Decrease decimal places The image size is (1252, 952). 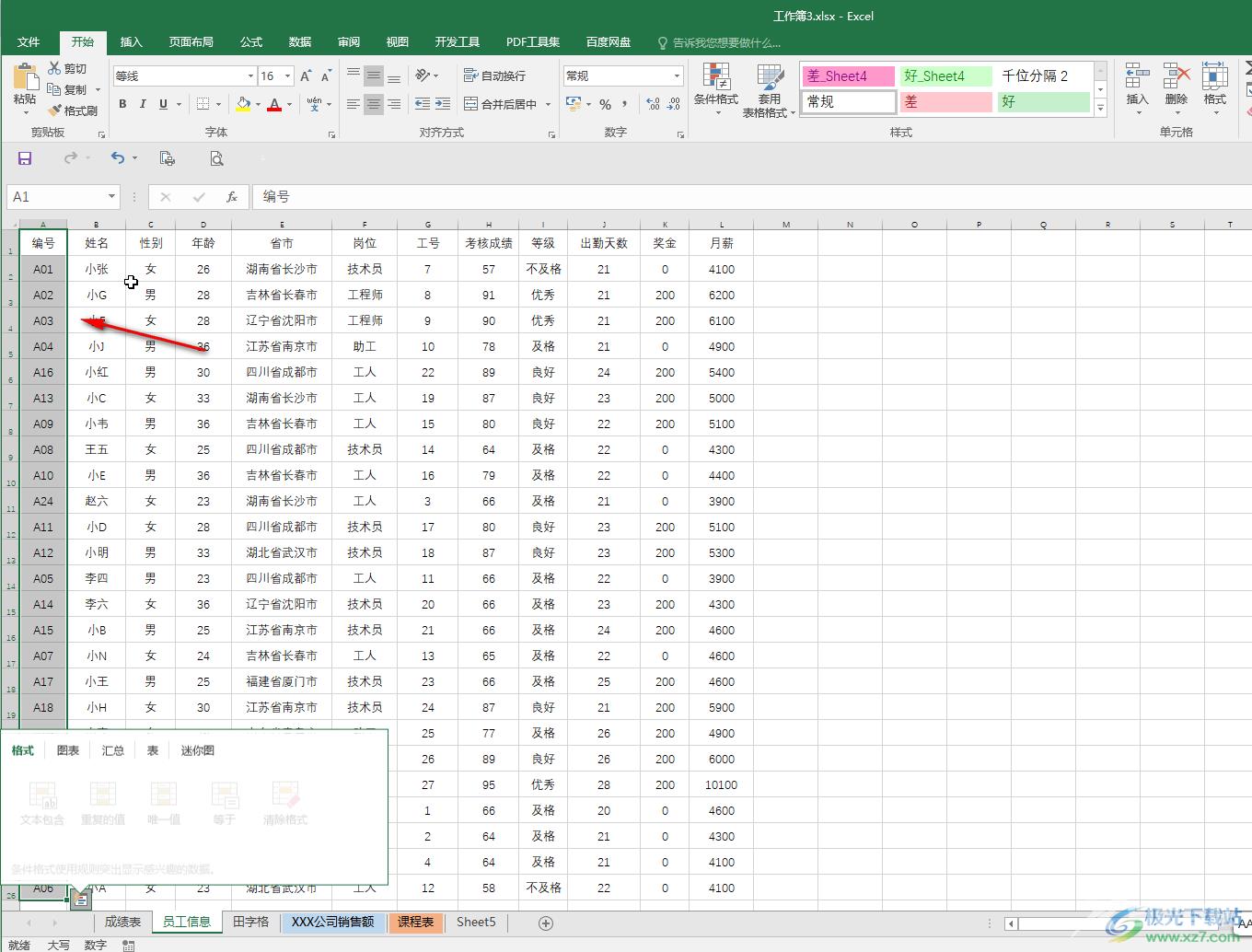[674, 104]
